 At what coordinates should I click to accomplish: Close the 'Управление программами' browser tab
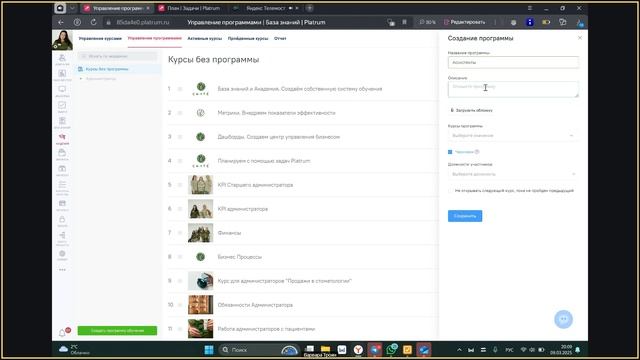[x=148, y=8]
